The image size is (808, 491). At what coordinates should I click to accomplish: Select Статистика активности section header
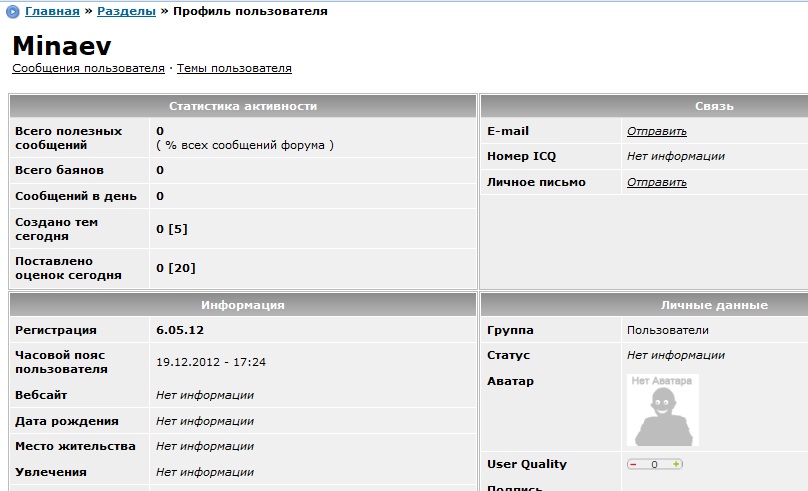click(x=243, y=106)
